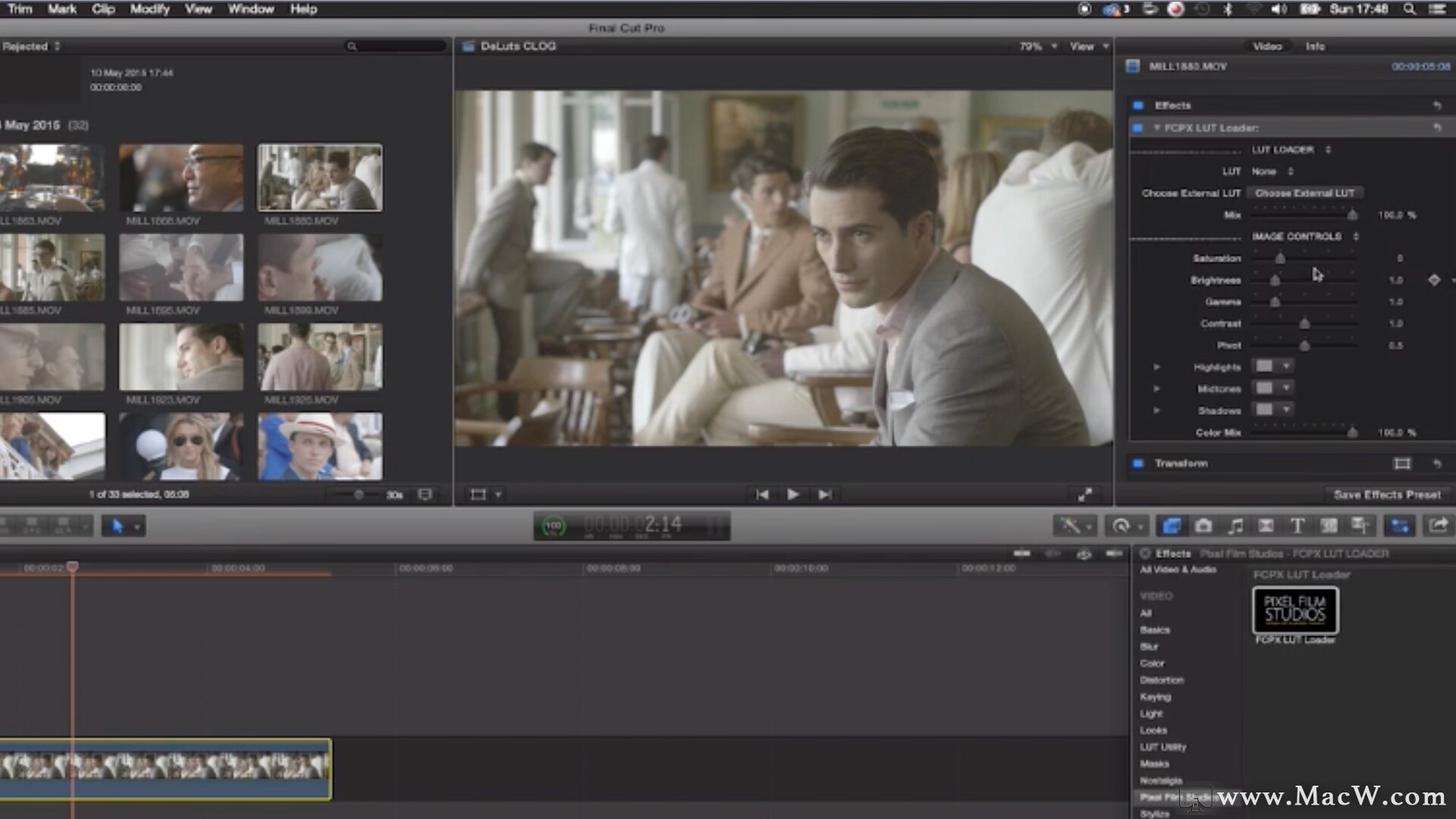This screenshot has height=819, width=1456.
Task: Open the Music and Sound browser
Action: (x=1235, y=526)
